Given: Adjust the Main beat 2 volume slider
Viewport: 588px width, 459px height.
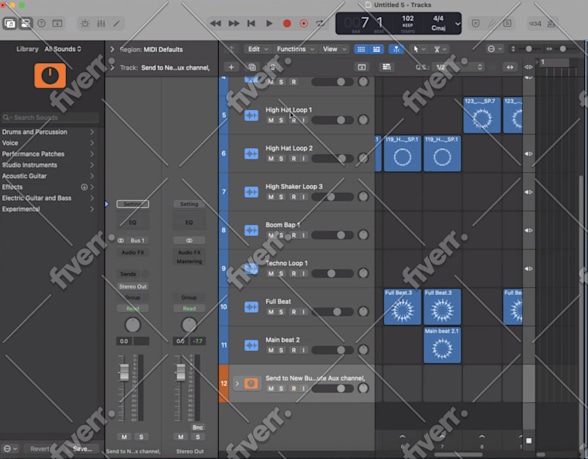Looking at the screenshot, I should click(x=333, y=350).
